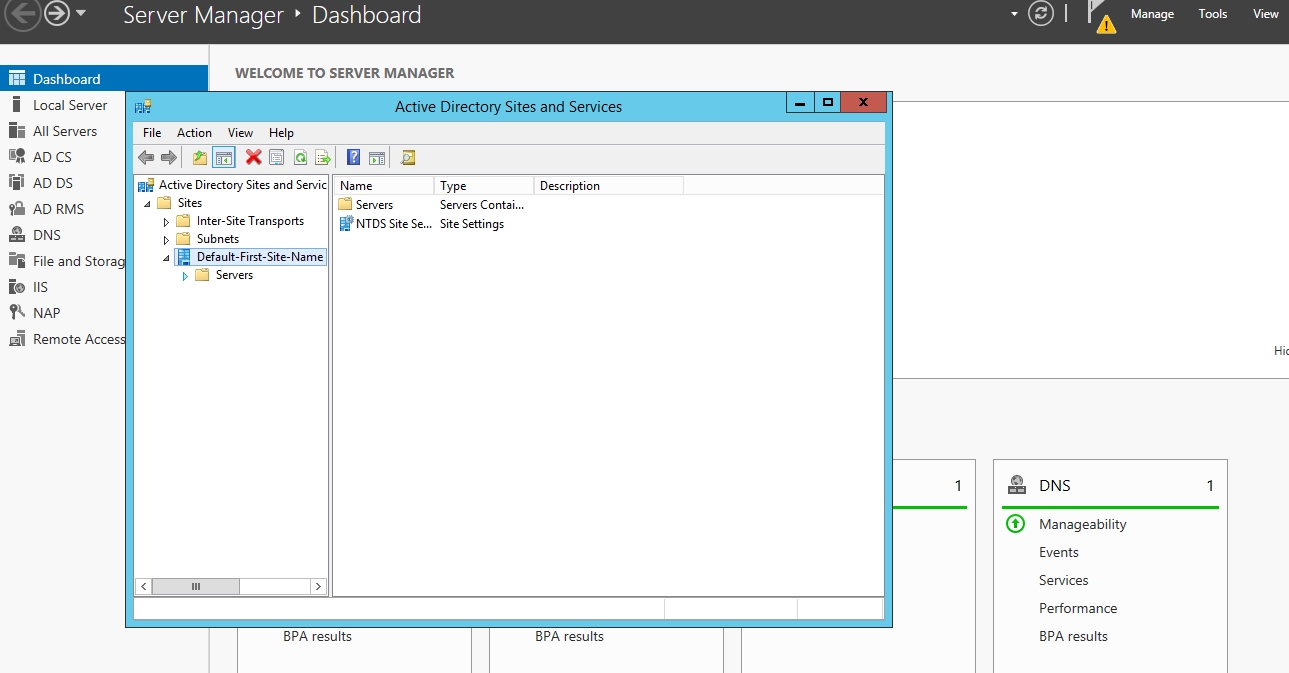Expand the Subnets tree node
The image size is (1289, 673).
pyautogui.click(x=167, y=240)
